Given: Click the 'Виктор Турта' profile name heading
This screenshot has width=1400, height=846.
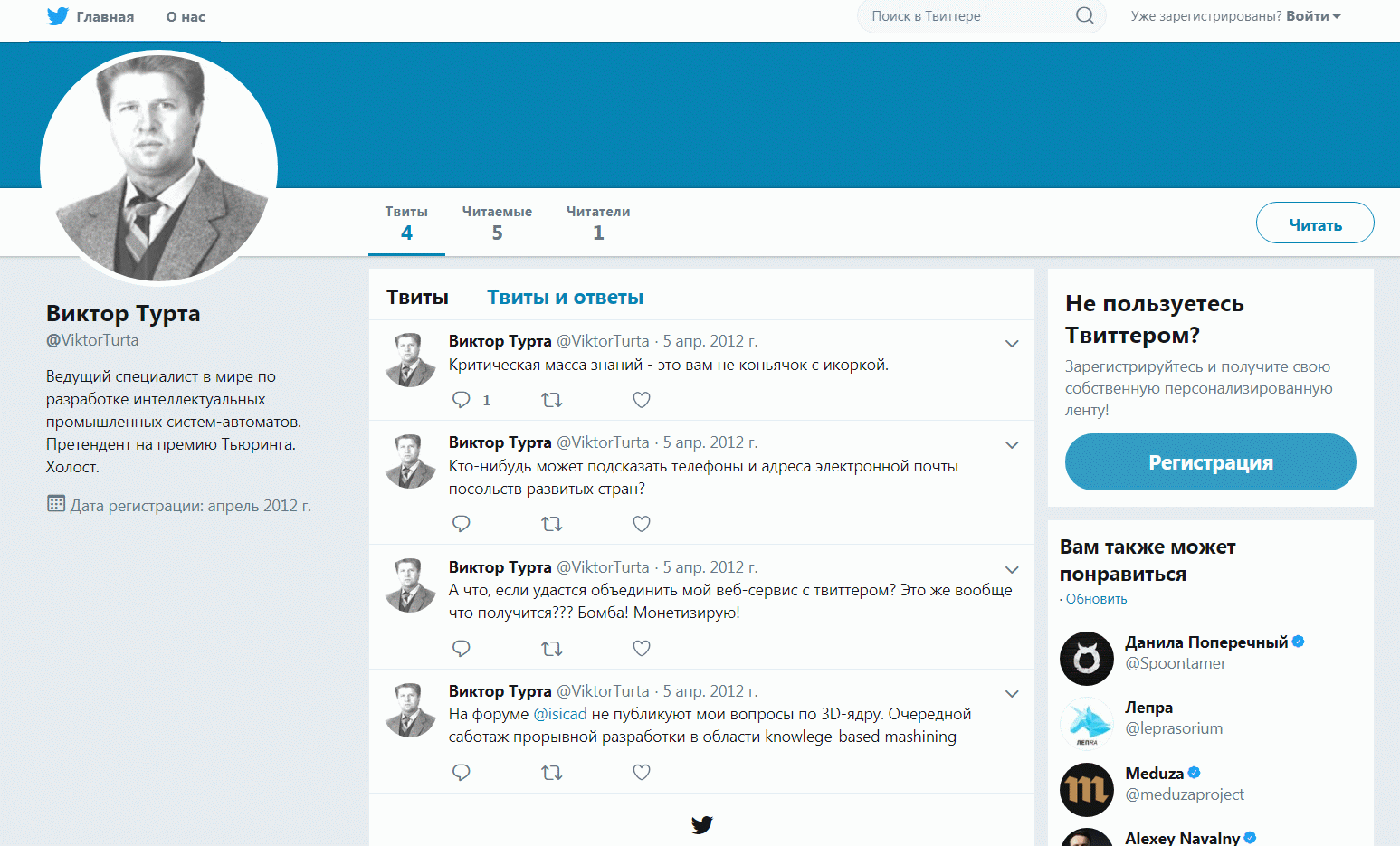Looking at the screenshot, I should coord(123,314).
